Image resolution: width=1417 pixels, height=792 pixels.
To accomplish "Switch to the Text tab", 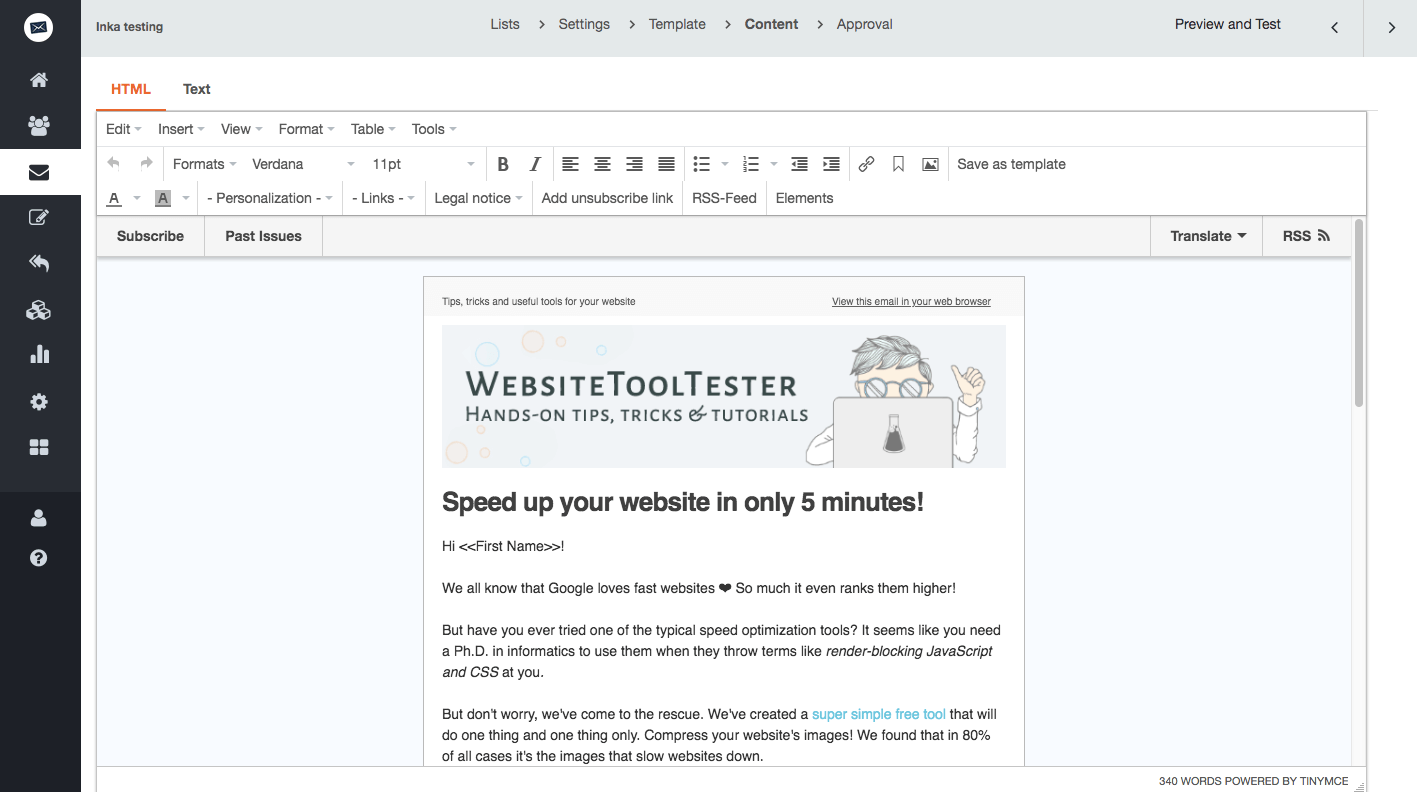I will point(197,89).
